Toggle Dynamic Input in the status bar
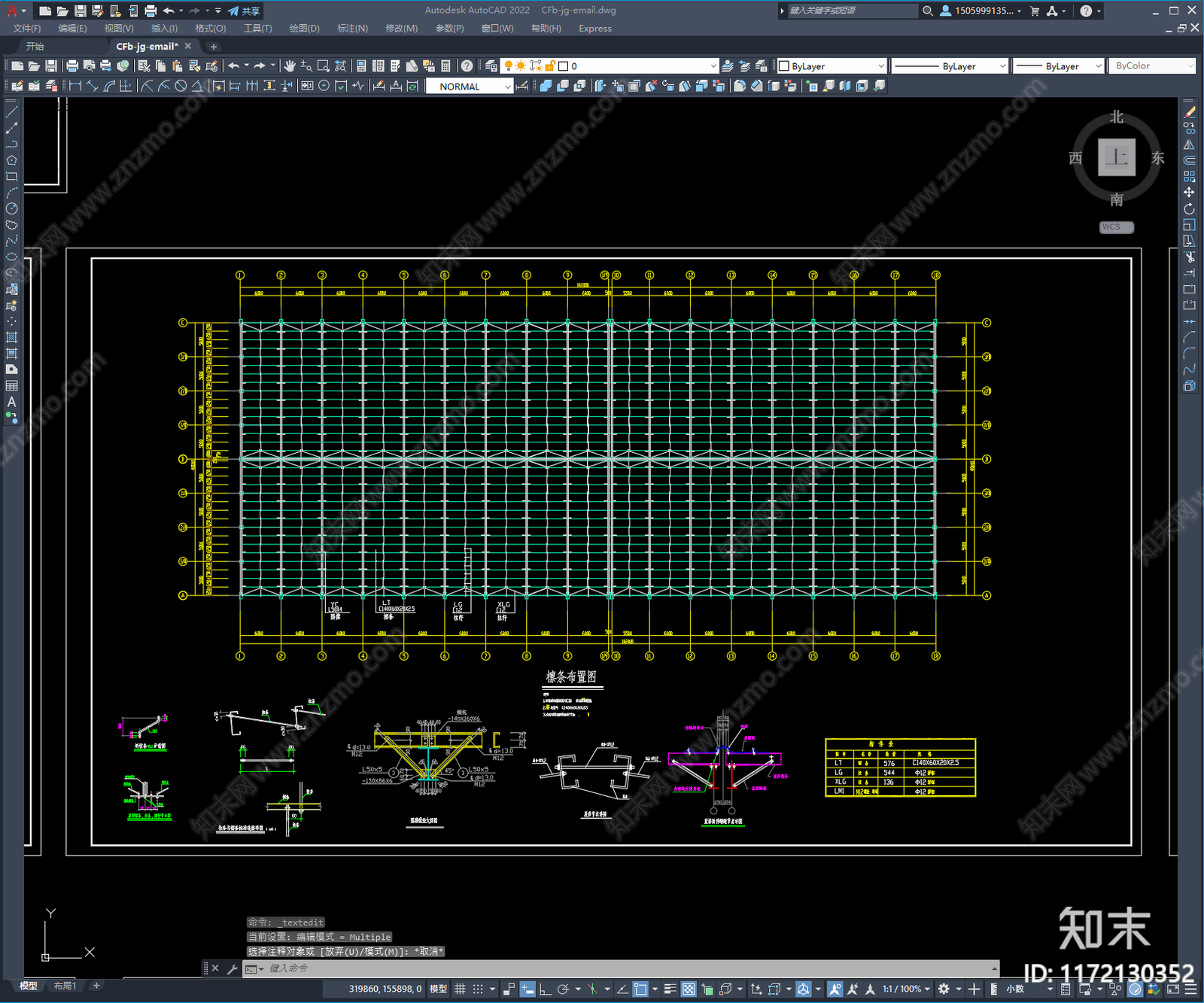Image resolution: width=1204 pixels, height=1003 pixels. [528, 989]
